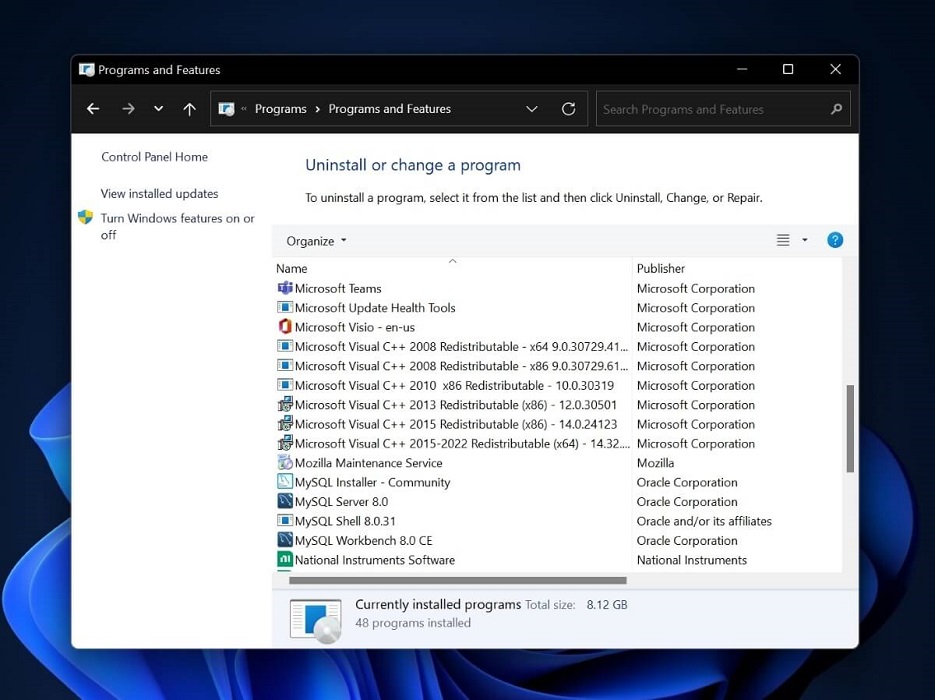
Task: Click the Change your view list icon
Action: point(782,240)
